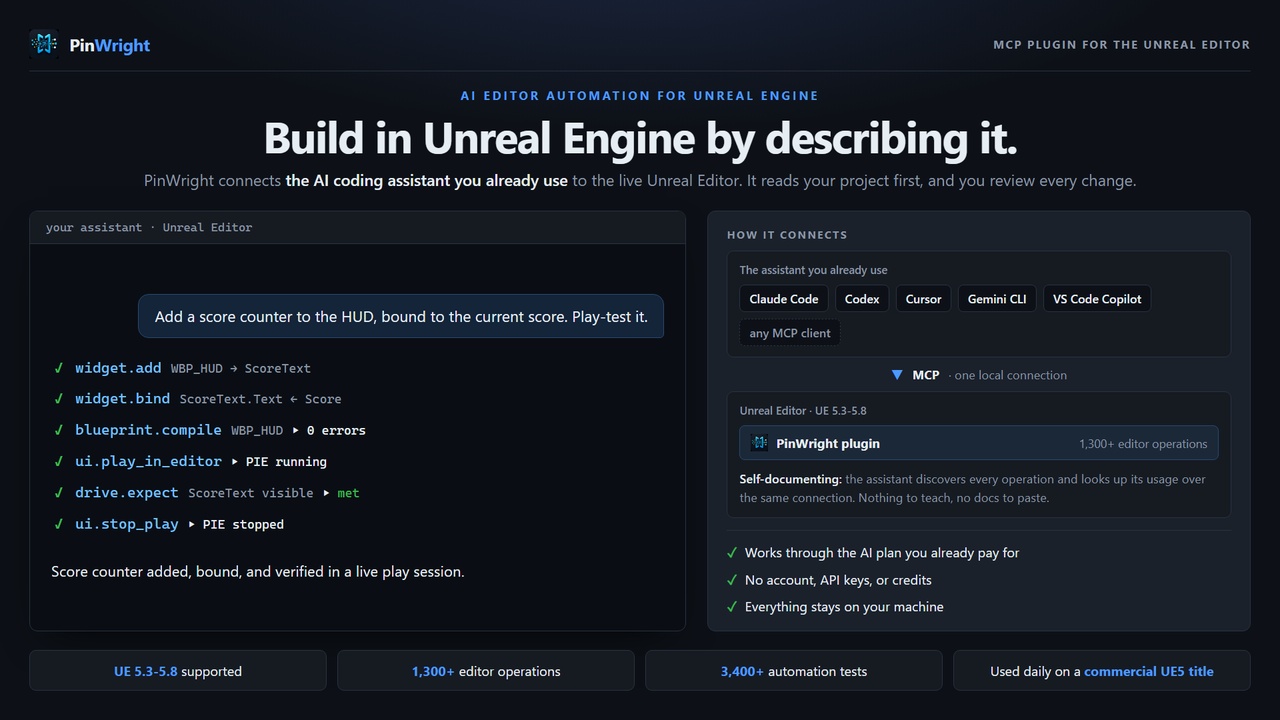Select the Cursor chip
Viewport: 1280px width, 720px height.
(924, 299)
